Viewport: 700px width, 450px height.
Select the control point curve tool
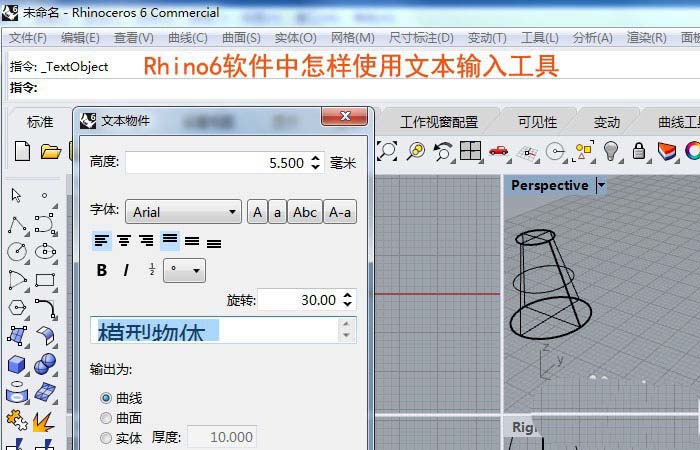(x=45, y=223)
